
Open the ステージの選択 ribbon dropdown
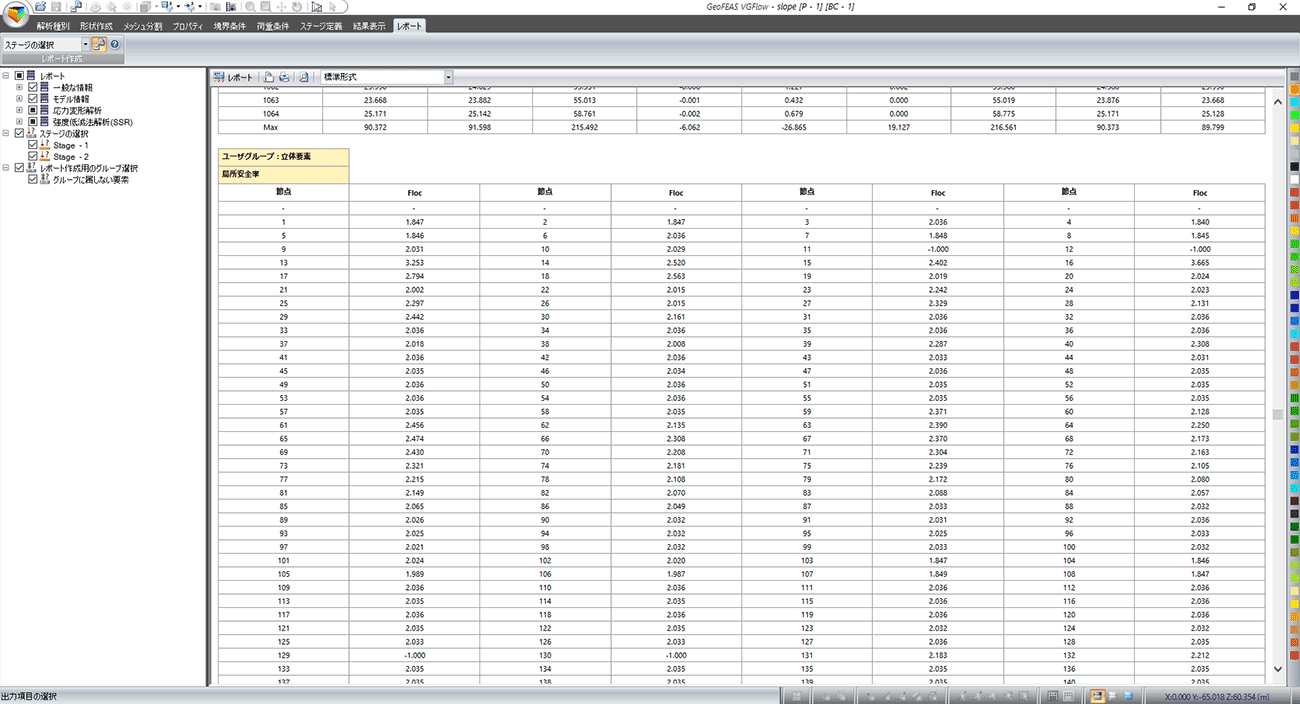point(85,45)
